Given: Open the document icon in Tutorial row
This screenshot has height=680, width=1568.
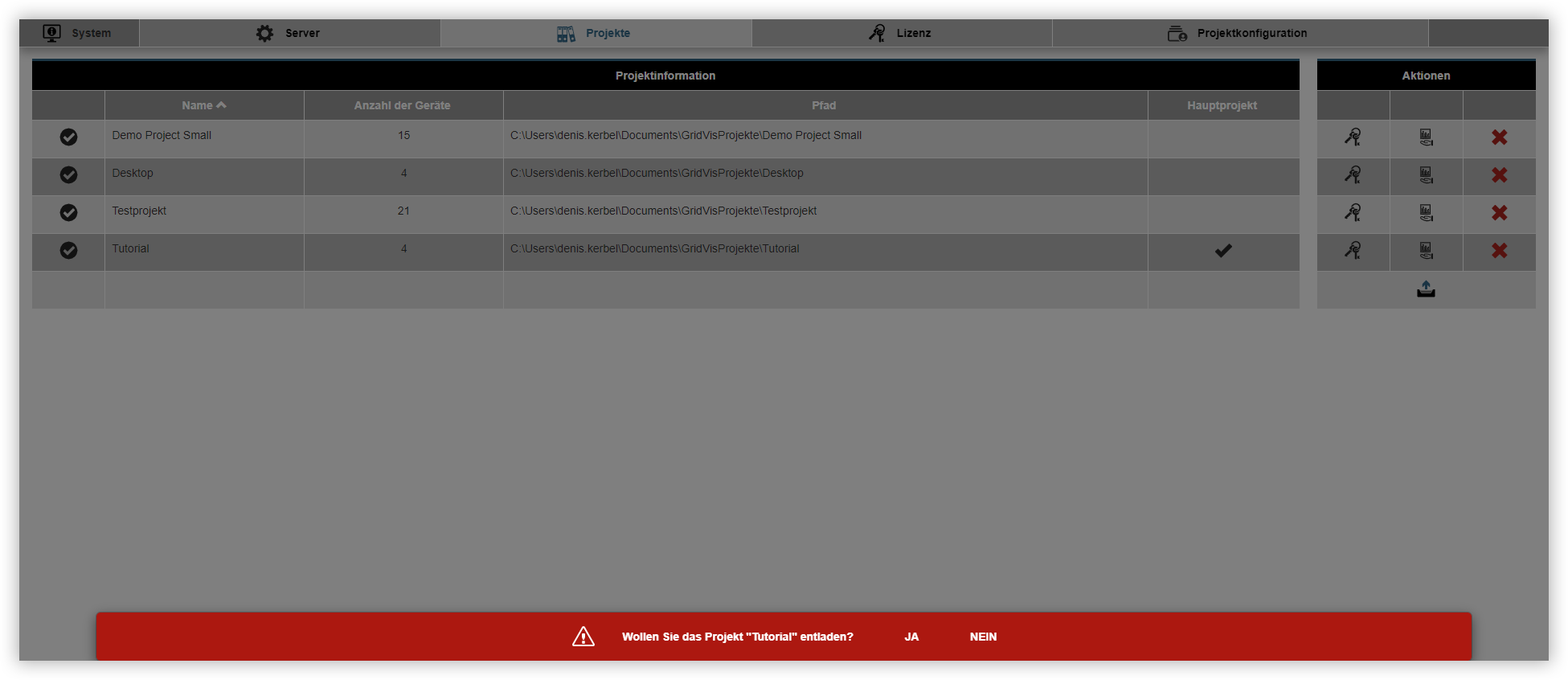Looking at the screenshot, I should (x=1427, y=251).
